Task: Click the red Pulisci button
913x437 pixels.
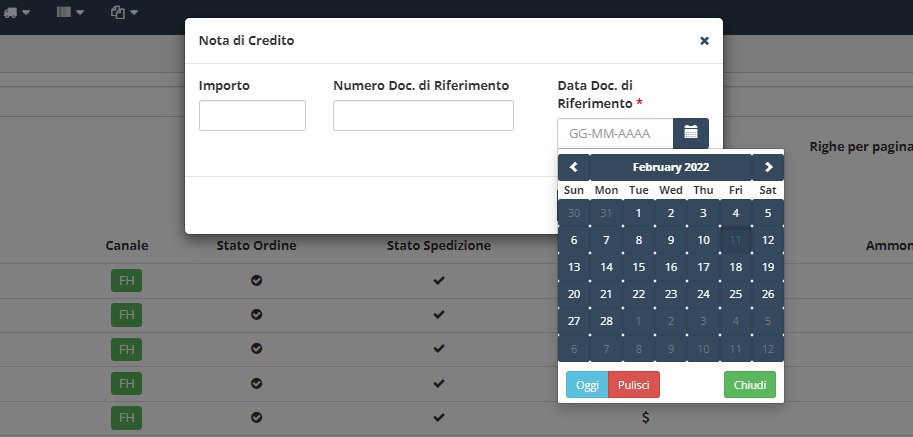Action: (x=634, y=385)
